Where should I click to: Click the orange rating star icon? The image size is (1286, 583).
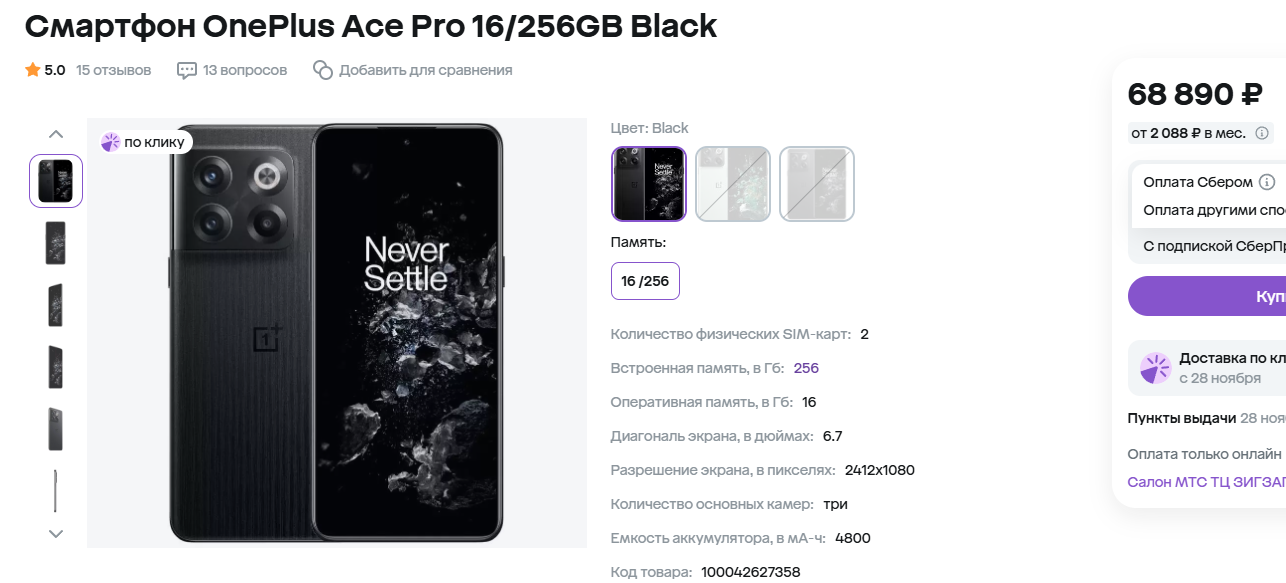33,70
